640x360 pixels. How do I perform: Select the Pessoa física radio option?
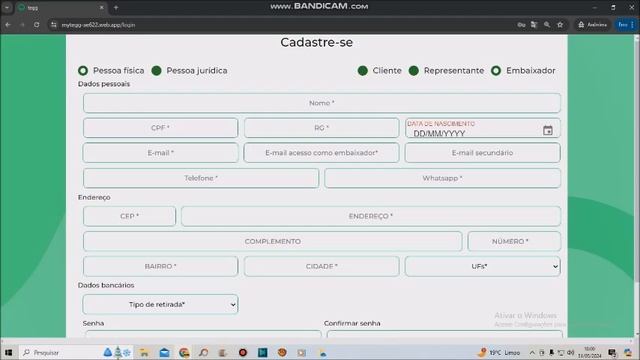pyautogui.click(x=83, y=71)
